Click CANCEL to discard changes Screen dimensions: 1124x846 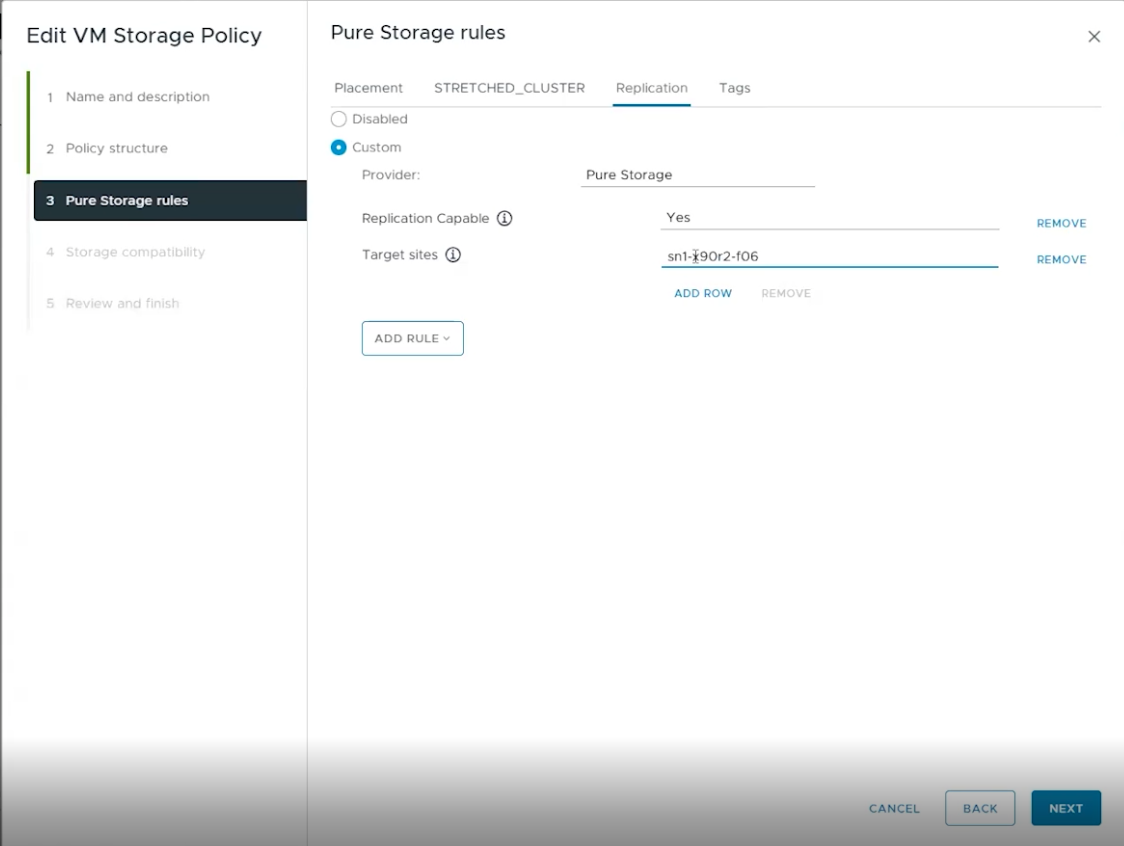pyautogui.click(x=892, y=808)
